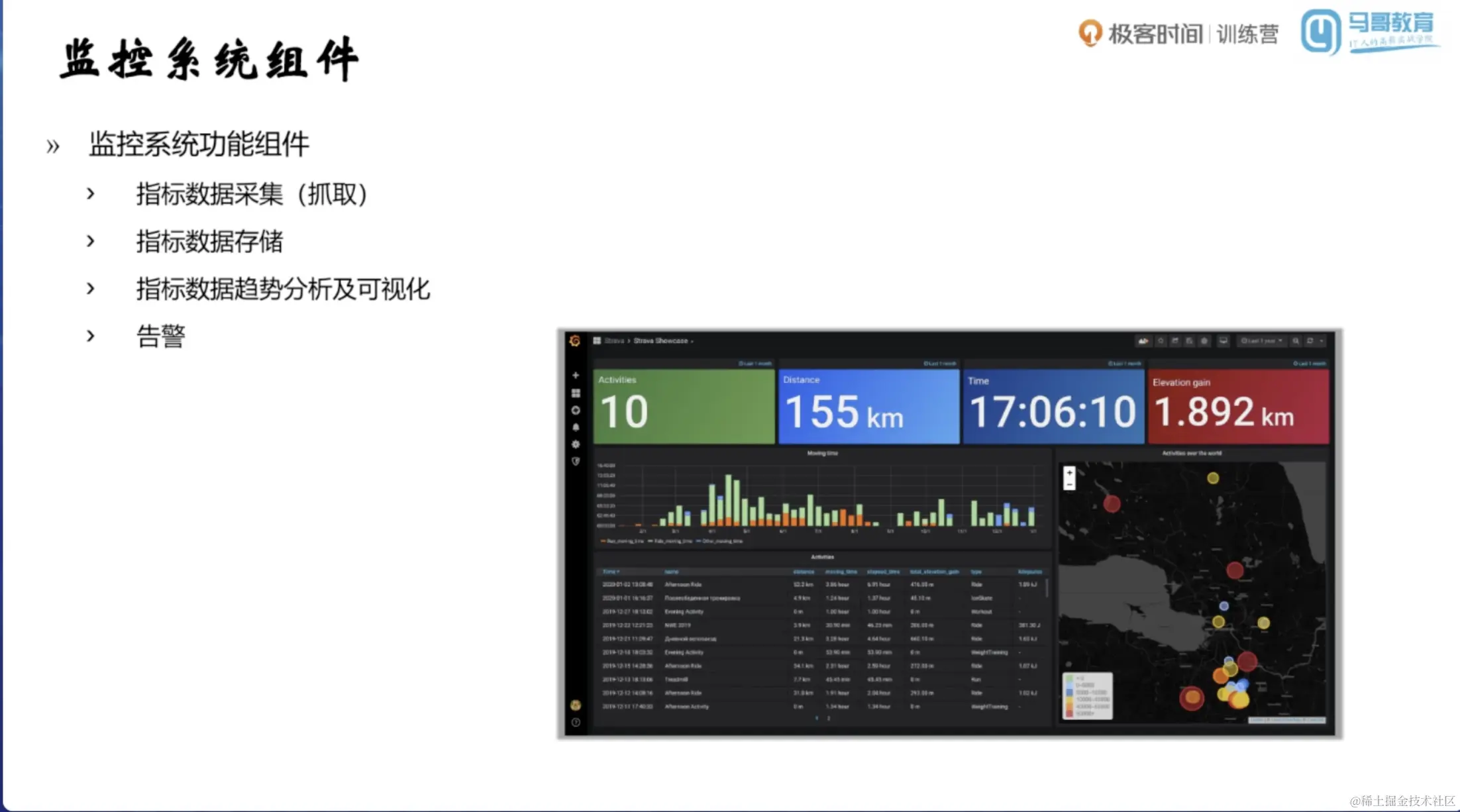Click the Grafana logo in dashboard sidebar
The height and width of the screenshot is (812, 1460).
click(574, 340)
